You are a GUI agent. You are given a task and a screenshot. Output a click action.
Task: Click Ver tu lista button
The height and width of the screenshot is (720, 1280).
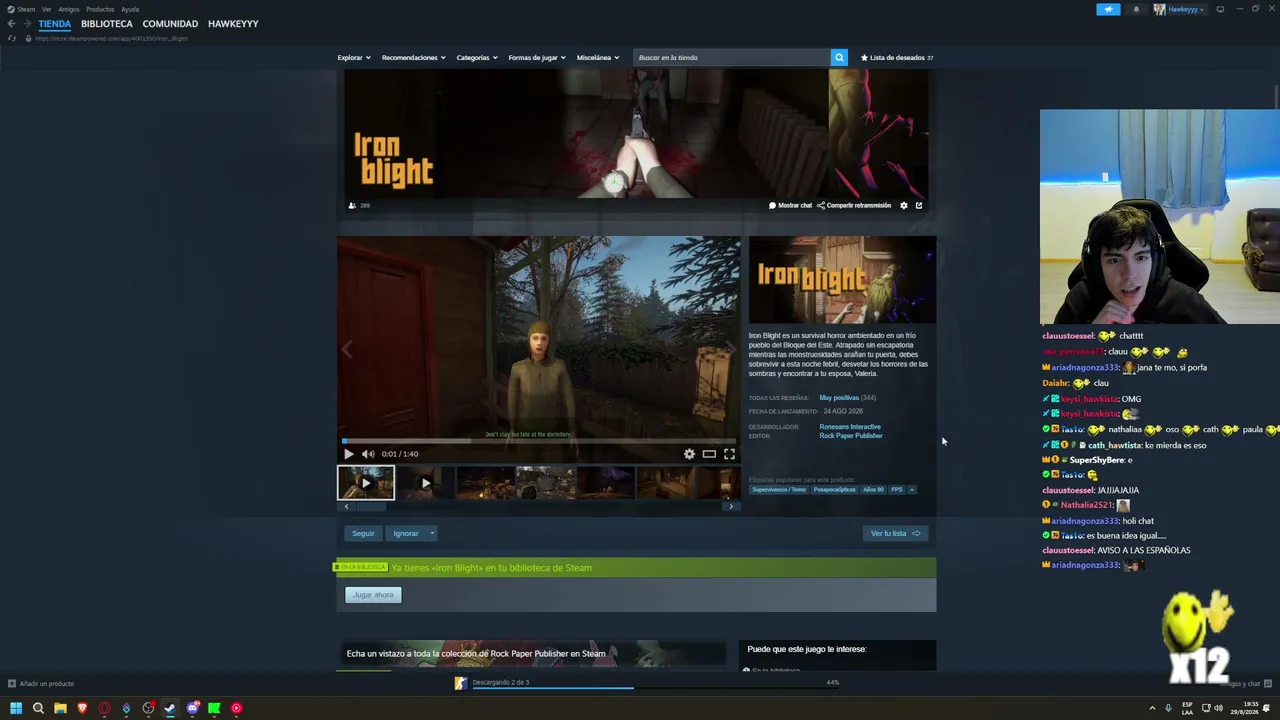tap(895, 533)
